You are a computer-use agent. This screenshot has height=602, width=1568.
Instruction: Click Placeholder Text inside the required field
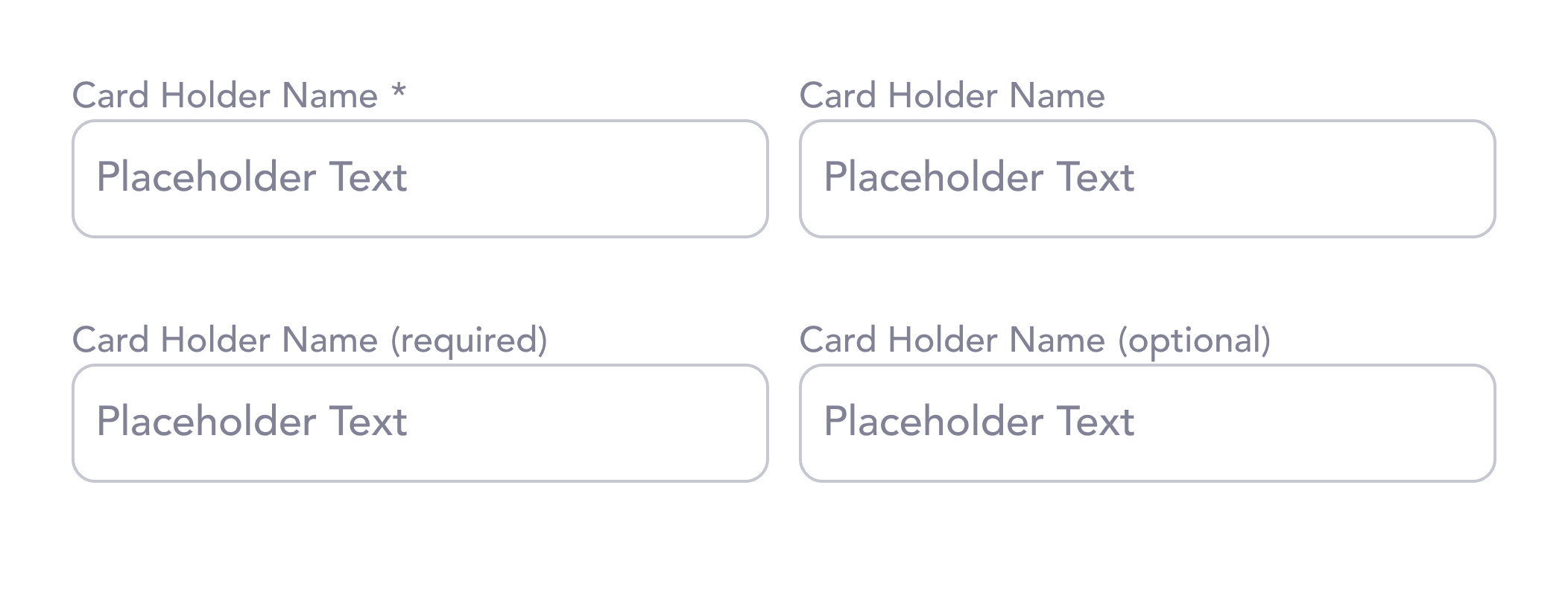[x=252, y=422]
